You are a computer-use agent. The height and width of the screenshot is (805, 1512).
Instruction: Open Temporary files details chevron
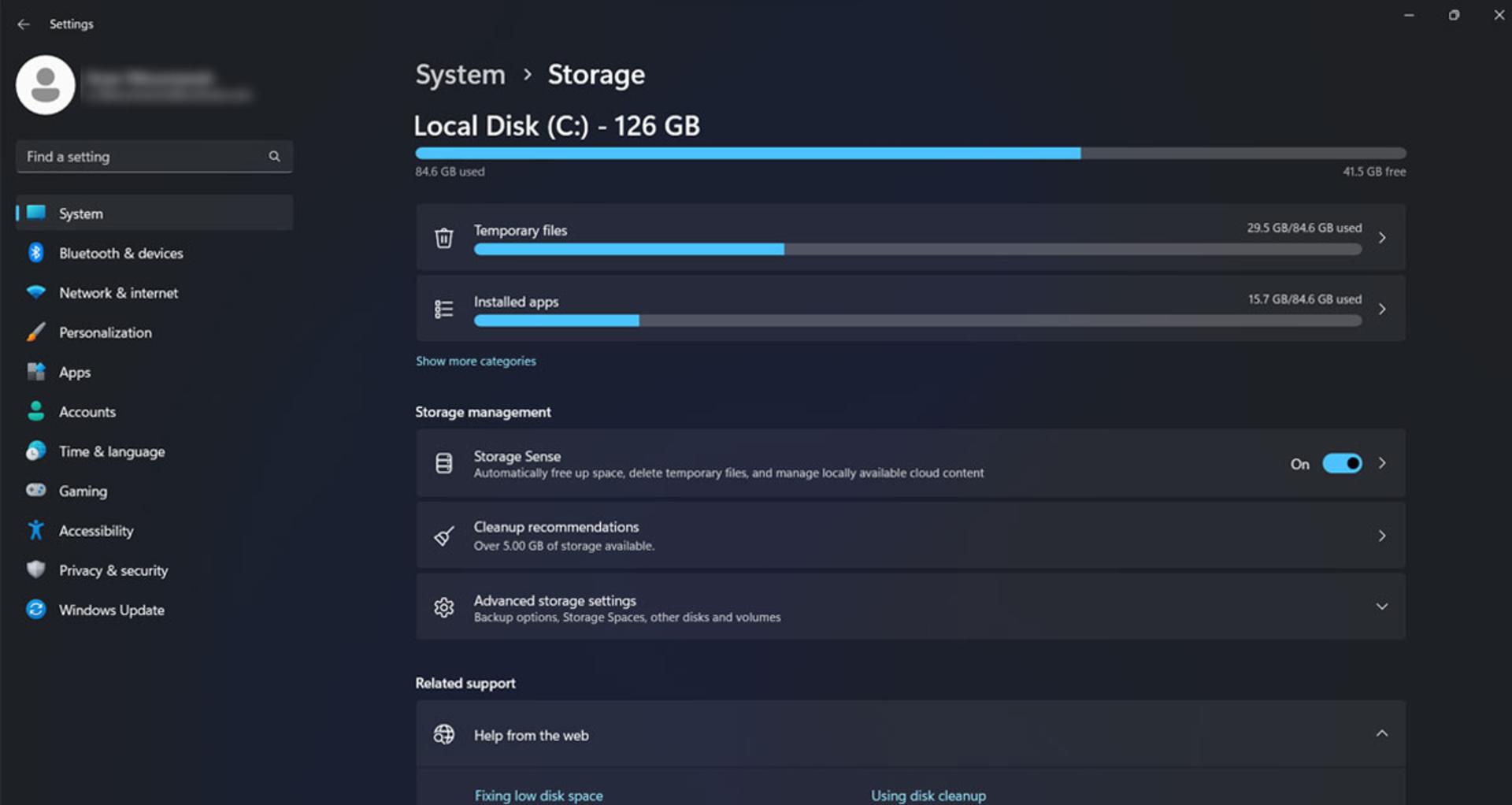click(x=1382, y=238)
